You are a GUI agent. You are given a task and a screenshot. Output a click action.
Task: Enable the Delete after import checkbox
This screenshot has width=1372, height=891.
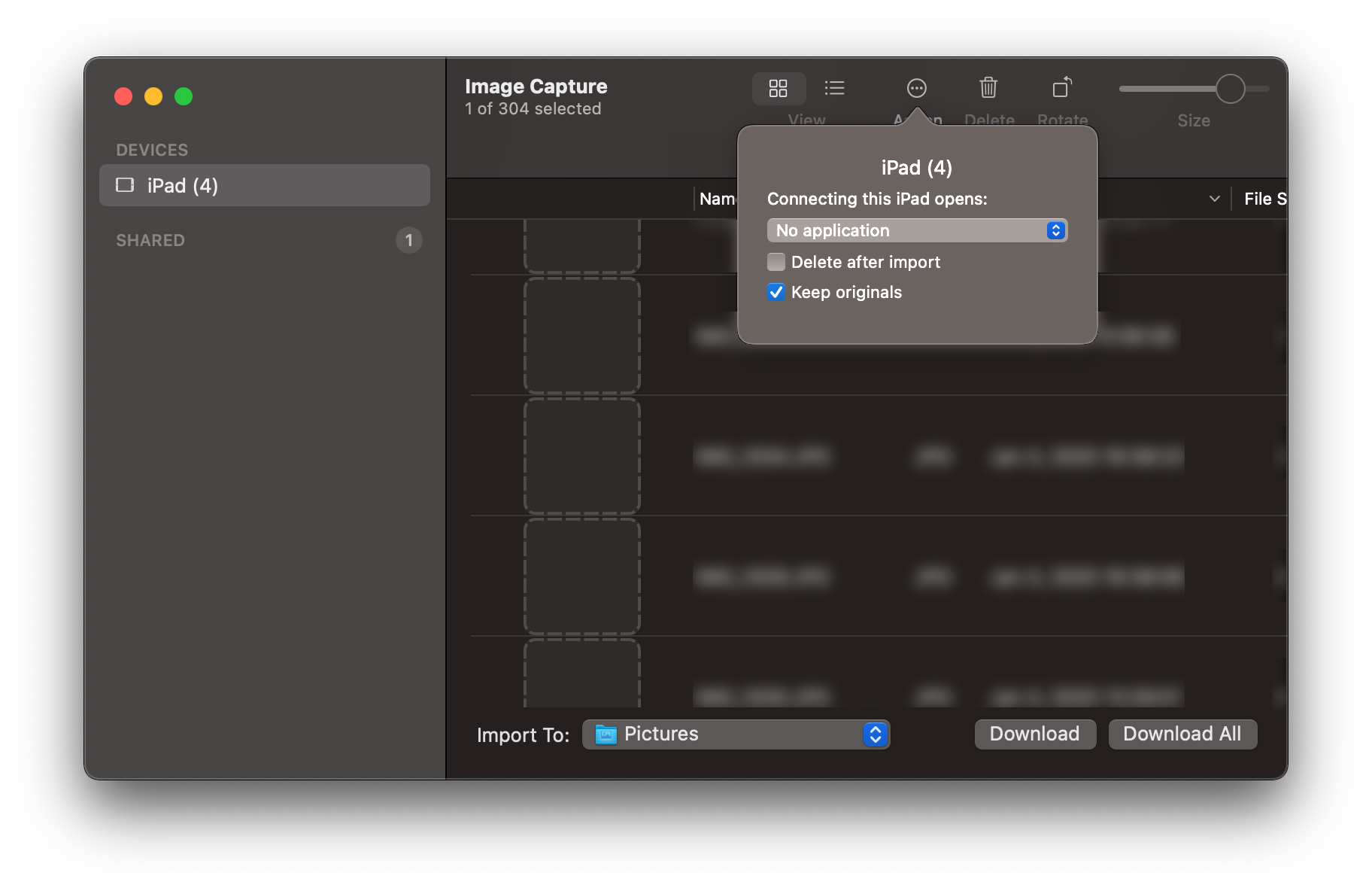click(776, 262)
